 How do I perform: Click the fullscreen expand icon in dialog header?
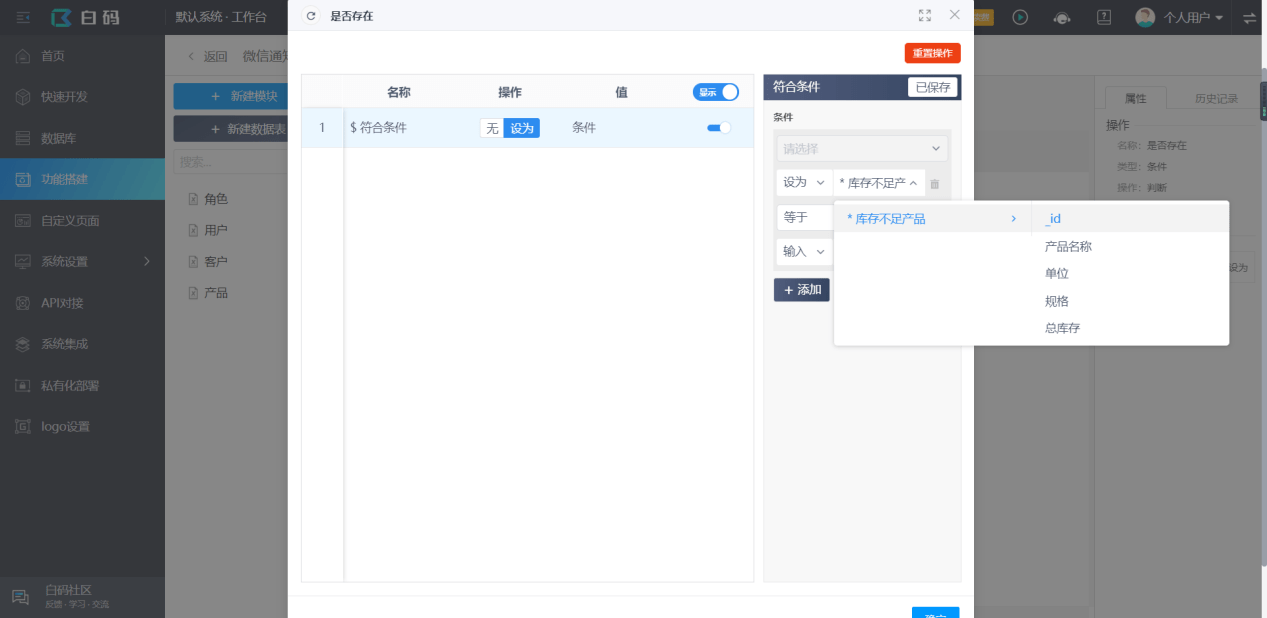pyautogui.click(x=925, y=15)
